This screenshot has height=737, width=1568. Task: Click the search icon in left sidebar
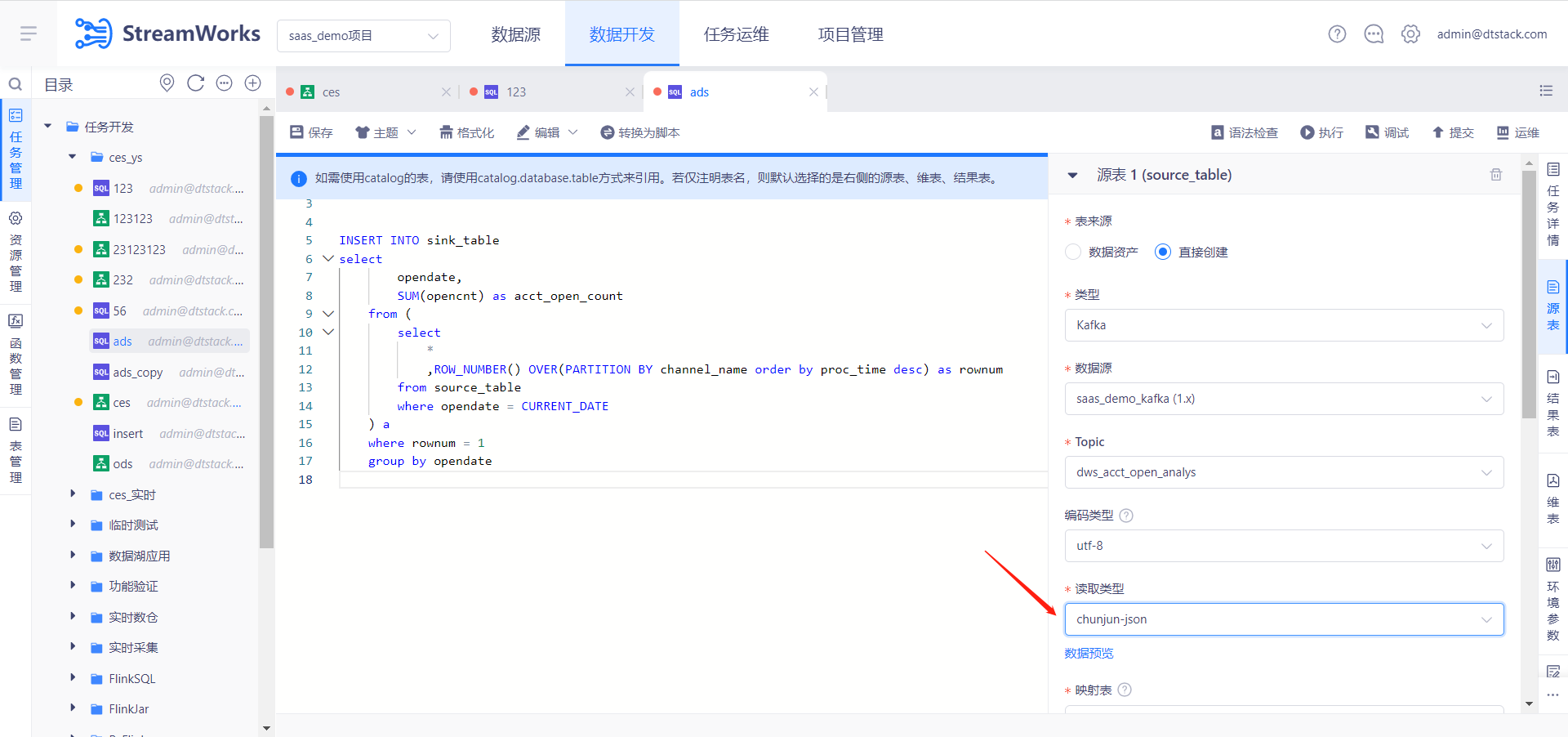(x=15, y=84)
